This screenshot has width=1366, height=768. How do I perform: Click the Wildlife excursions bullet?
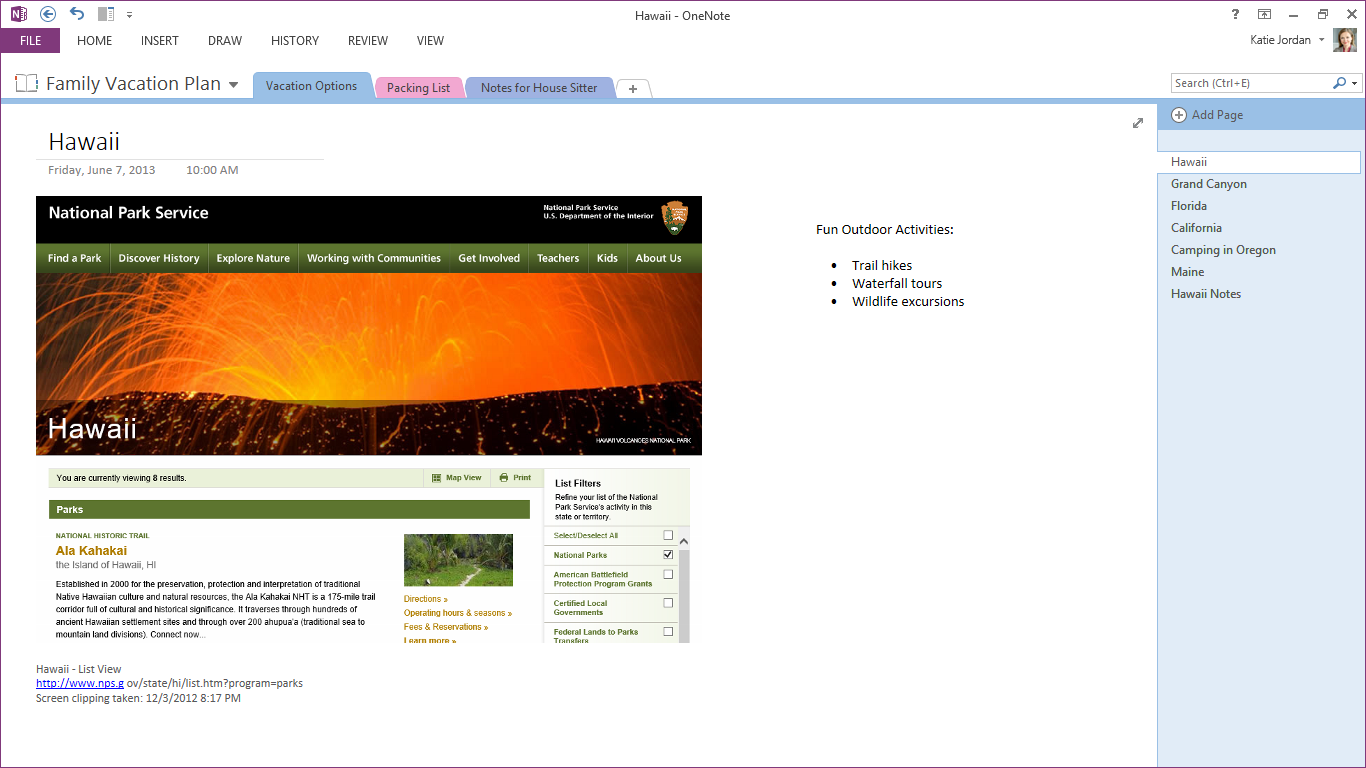pyautogui.click(x=908, y=302)
